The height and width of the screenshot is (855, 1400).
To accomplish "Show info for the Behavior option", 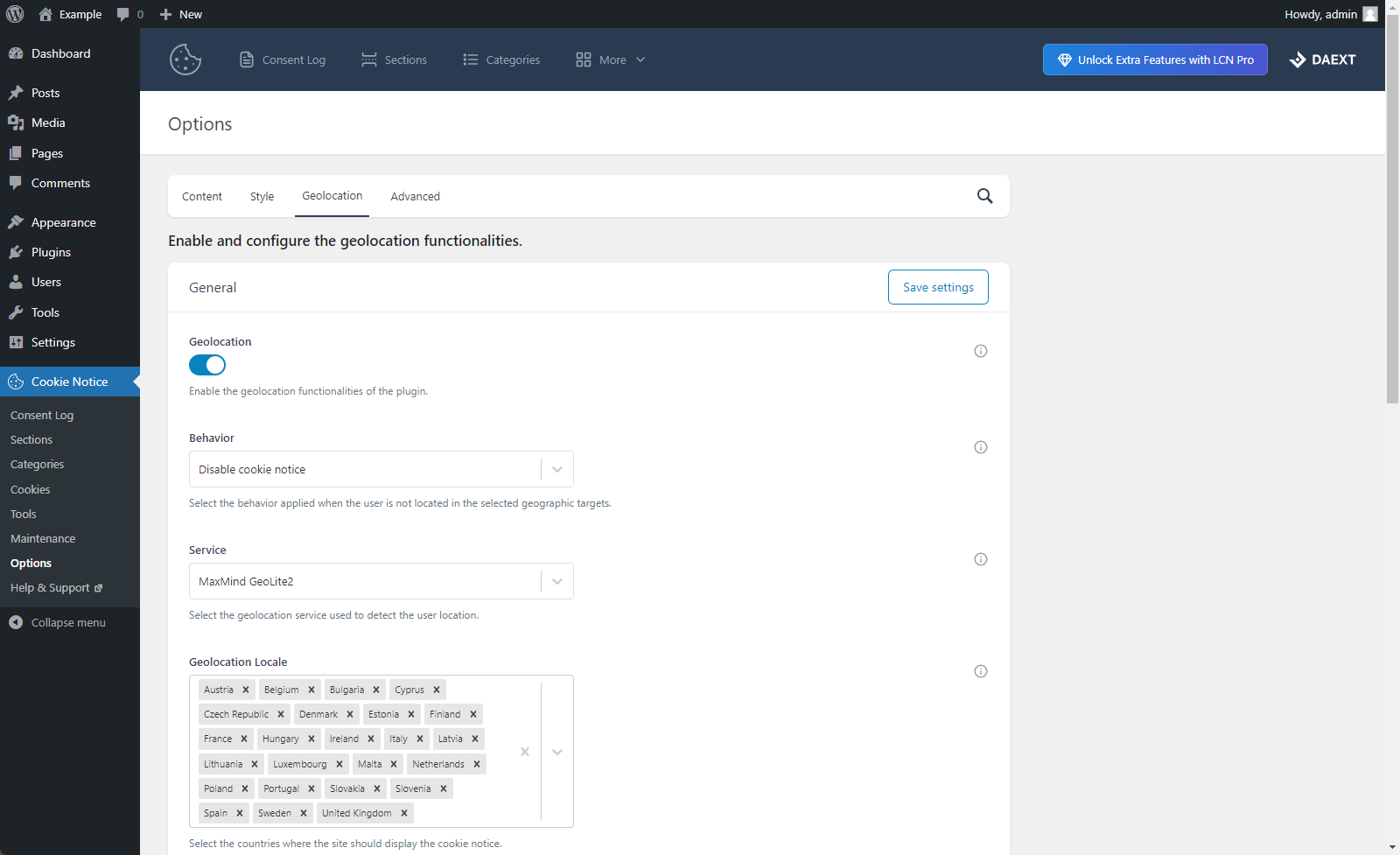I will pos(981,447).
